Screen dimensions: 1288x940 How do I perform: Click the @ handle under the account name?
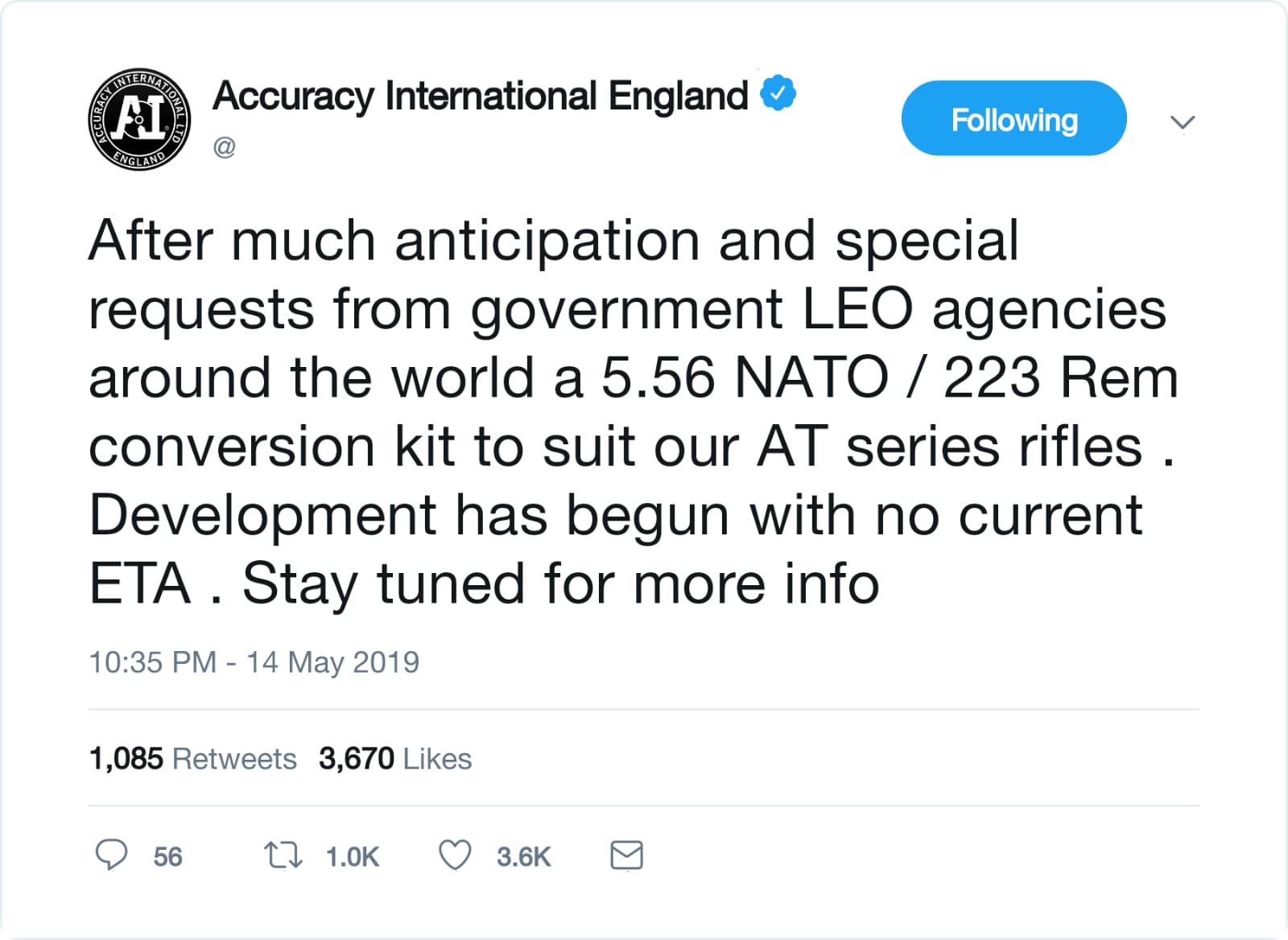pos(225,147)
